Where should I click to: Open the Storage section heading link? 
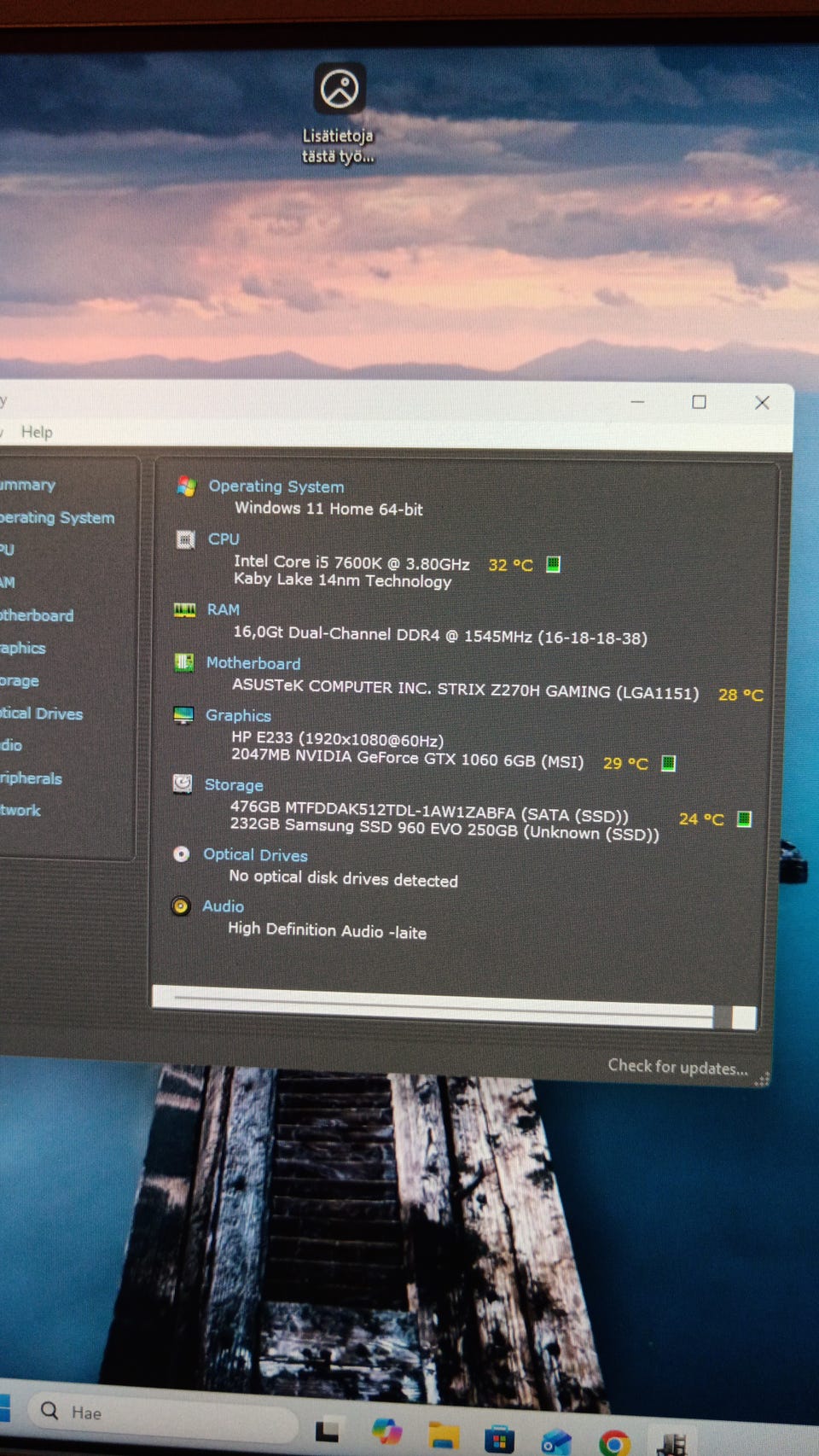(234, 784)
